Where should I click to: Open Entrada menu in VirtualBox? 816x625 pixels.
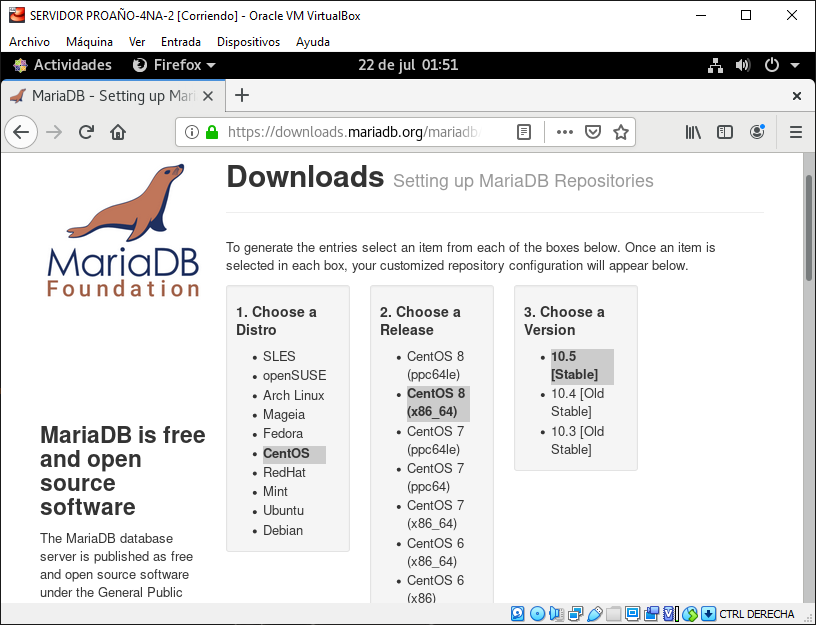pos(181,42)
